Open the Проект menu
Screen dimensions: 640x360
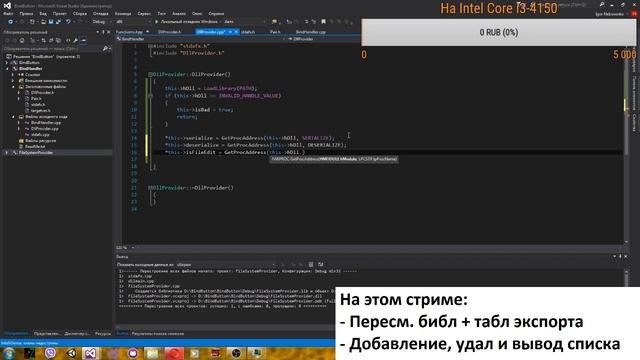[60, 13]
